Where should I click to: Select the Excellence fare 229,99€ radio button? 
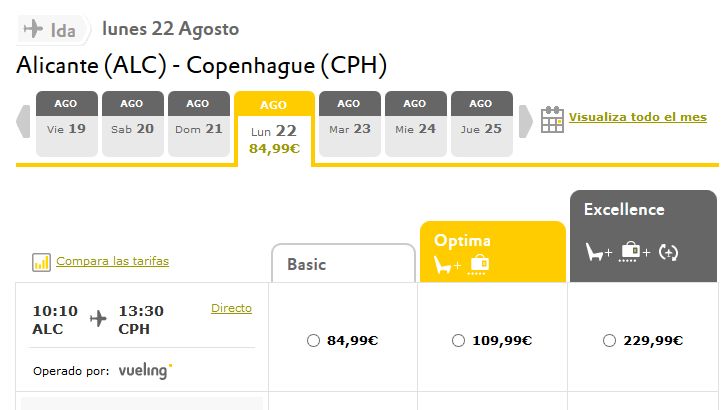(610, 341)
